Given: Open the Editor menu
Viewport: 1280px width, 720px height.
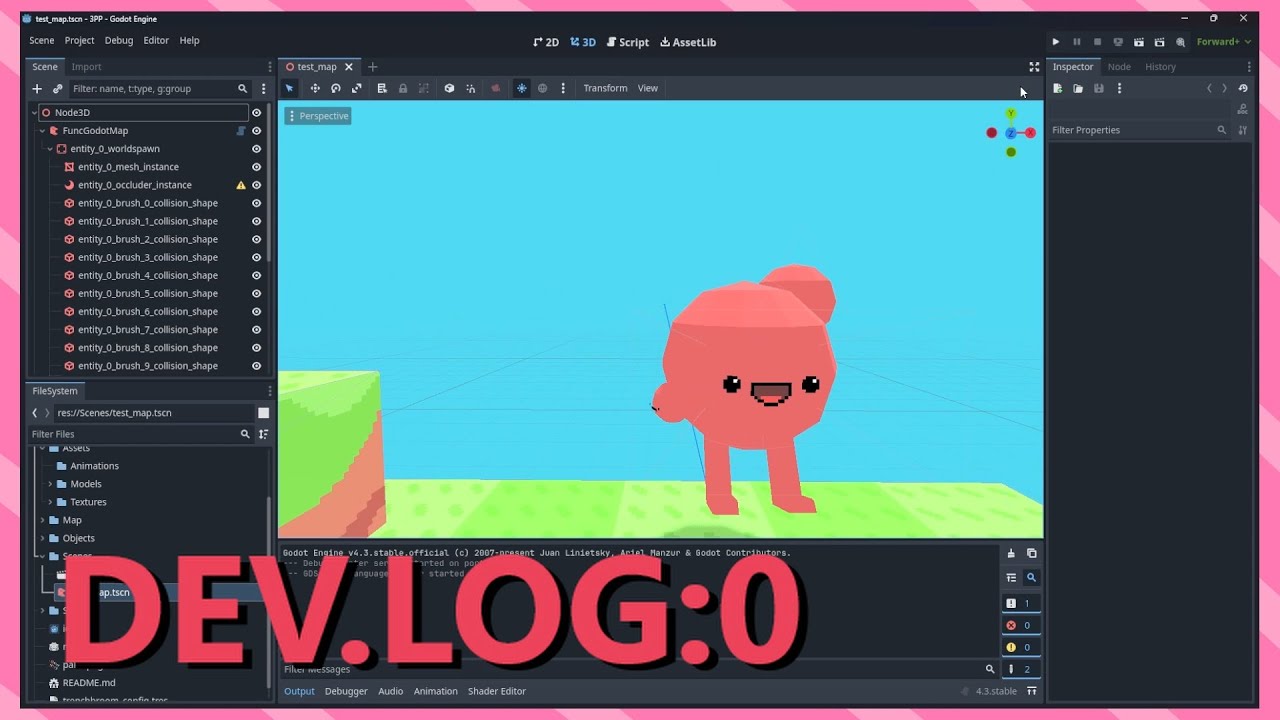Looking at the screenshot, I should point(156,40).
